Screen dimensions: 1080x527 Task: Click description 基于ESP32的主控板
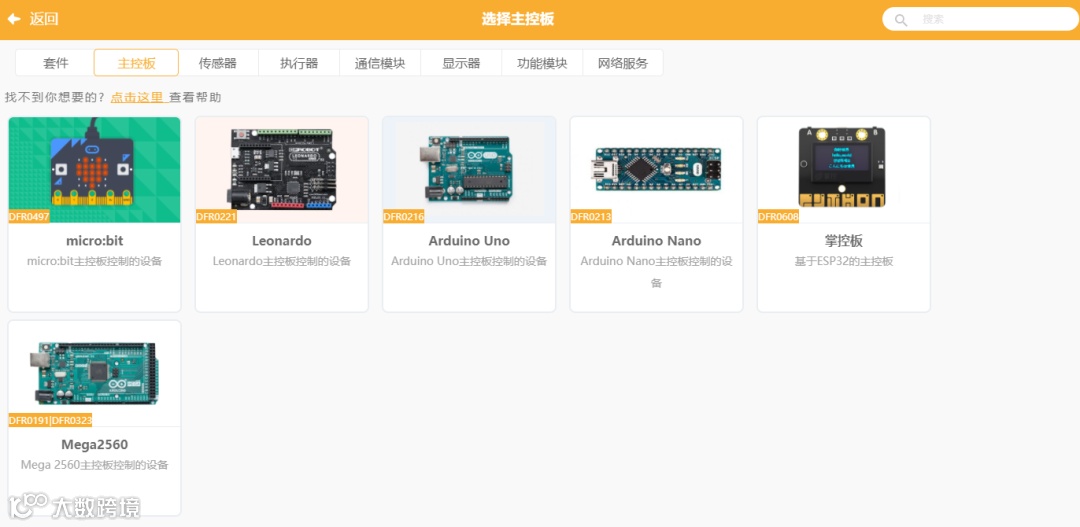tap(844, 262)
